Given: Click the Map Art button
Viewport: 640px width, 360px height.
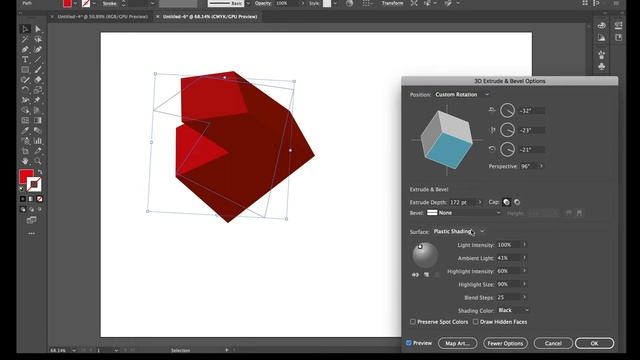Looking at the screenshot, I should pyautogui.click(x=457, y=343).
